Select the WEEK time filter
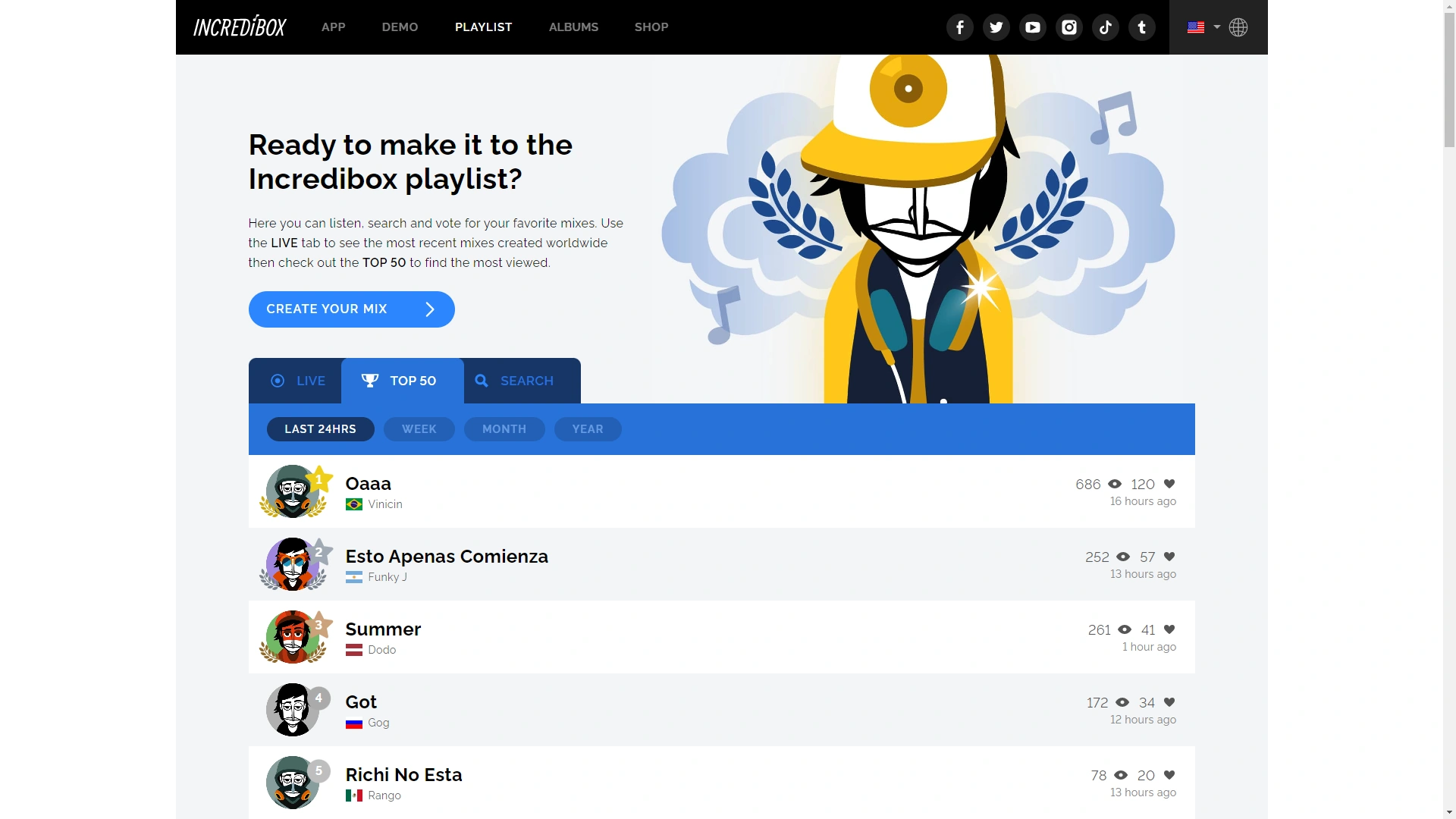The height and width of the screenshot is (819, 1456). click(x=419, y=429)
